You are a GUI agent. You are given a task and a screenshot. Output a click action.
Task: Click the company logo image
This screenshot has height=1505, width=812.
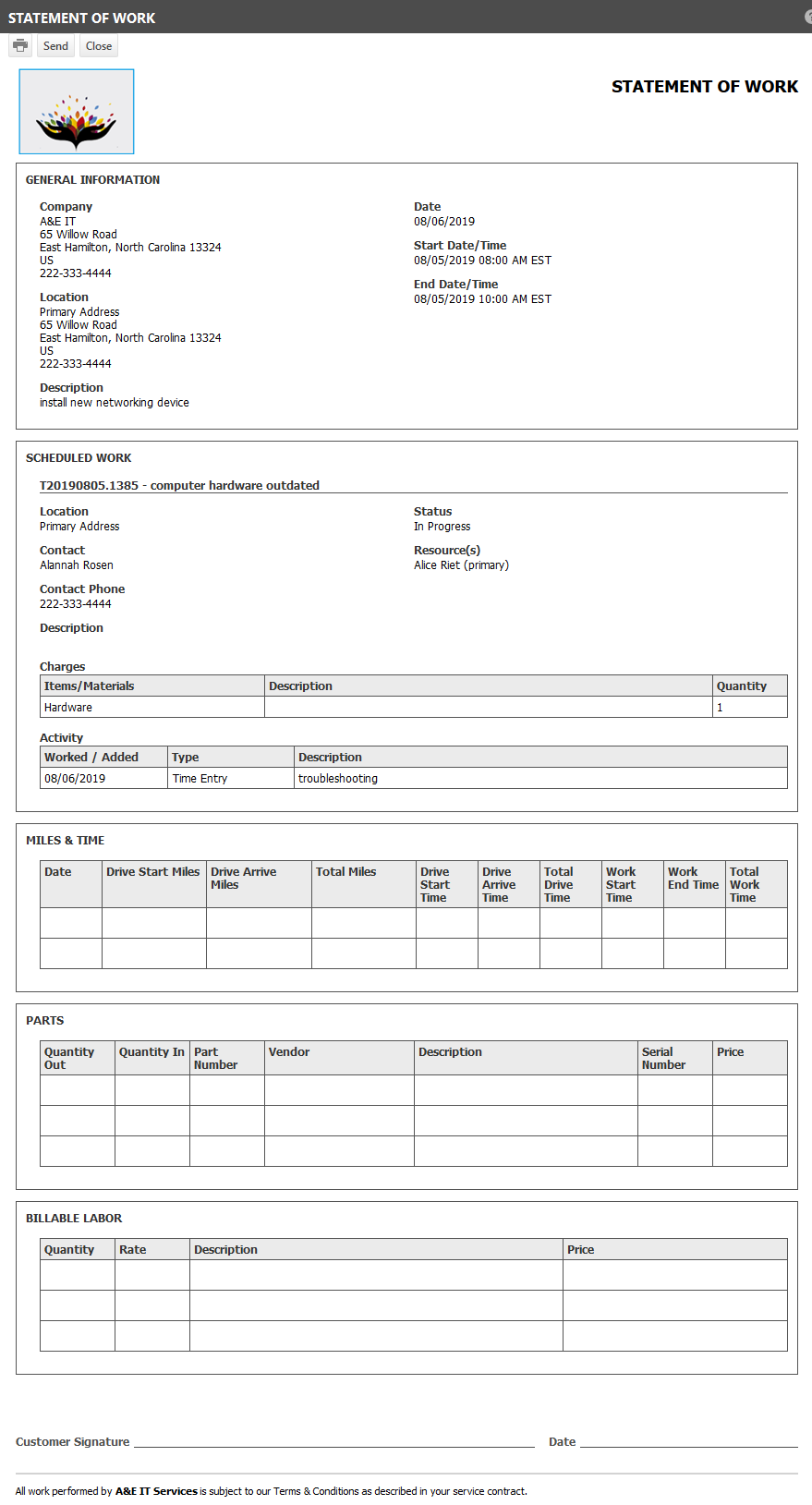click(77, 112)
